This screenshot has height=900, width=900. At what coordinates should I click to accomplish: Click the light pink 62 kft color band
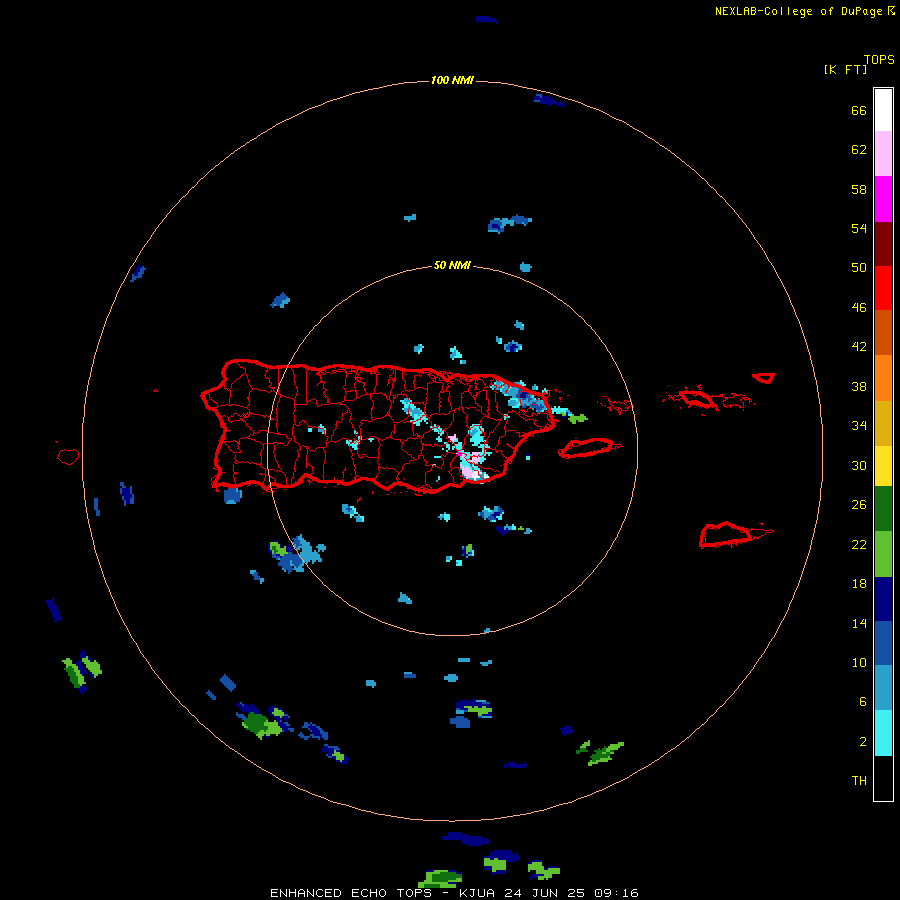point(883,154)
